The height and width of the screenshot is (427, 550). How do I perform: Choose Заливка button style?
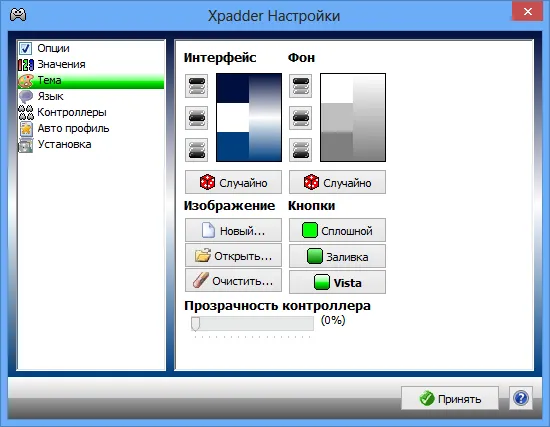[x=337, y=256]
